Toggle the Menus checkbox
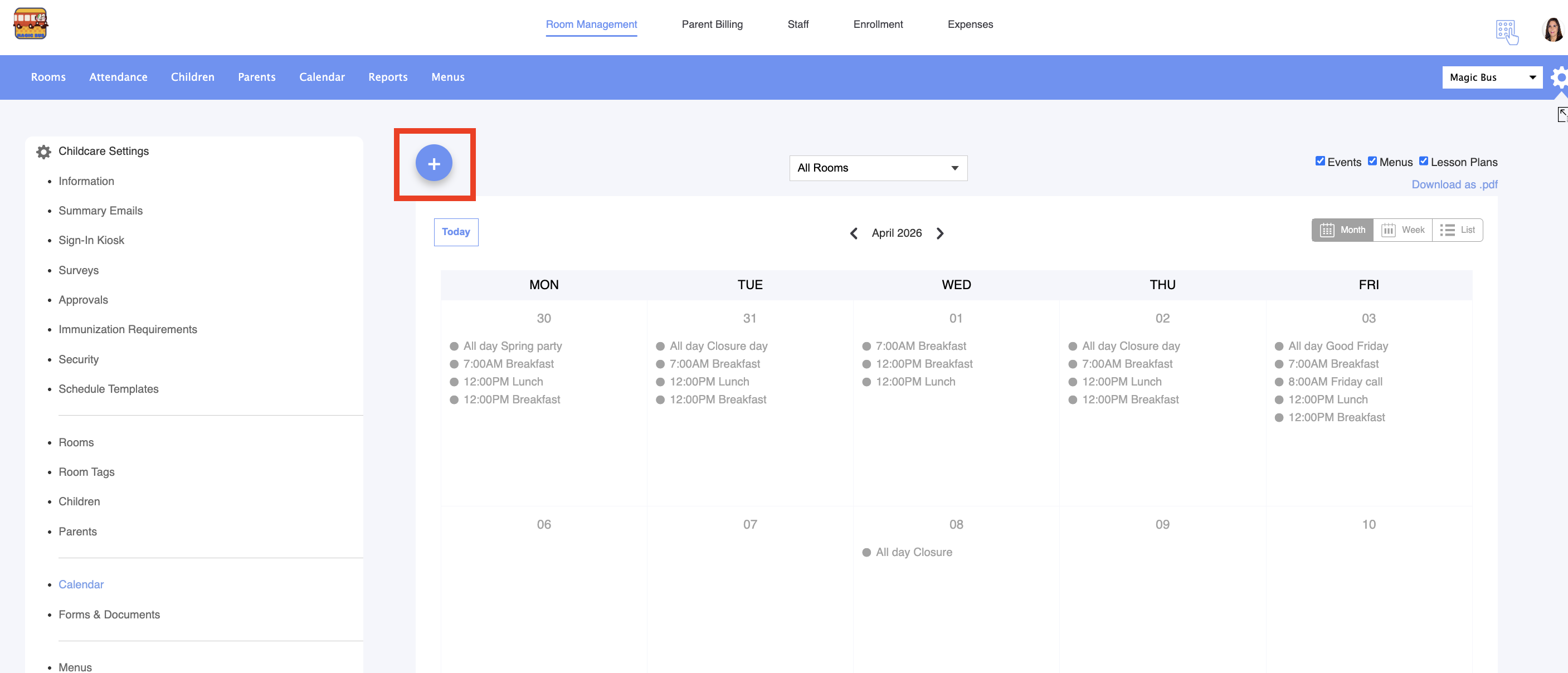 [x=1372, y=161]
